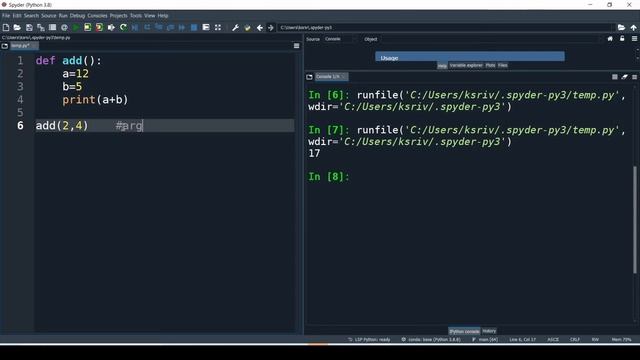Change to the parent directory
Viewport: 640px width, 360px height.
coord(633,27)
